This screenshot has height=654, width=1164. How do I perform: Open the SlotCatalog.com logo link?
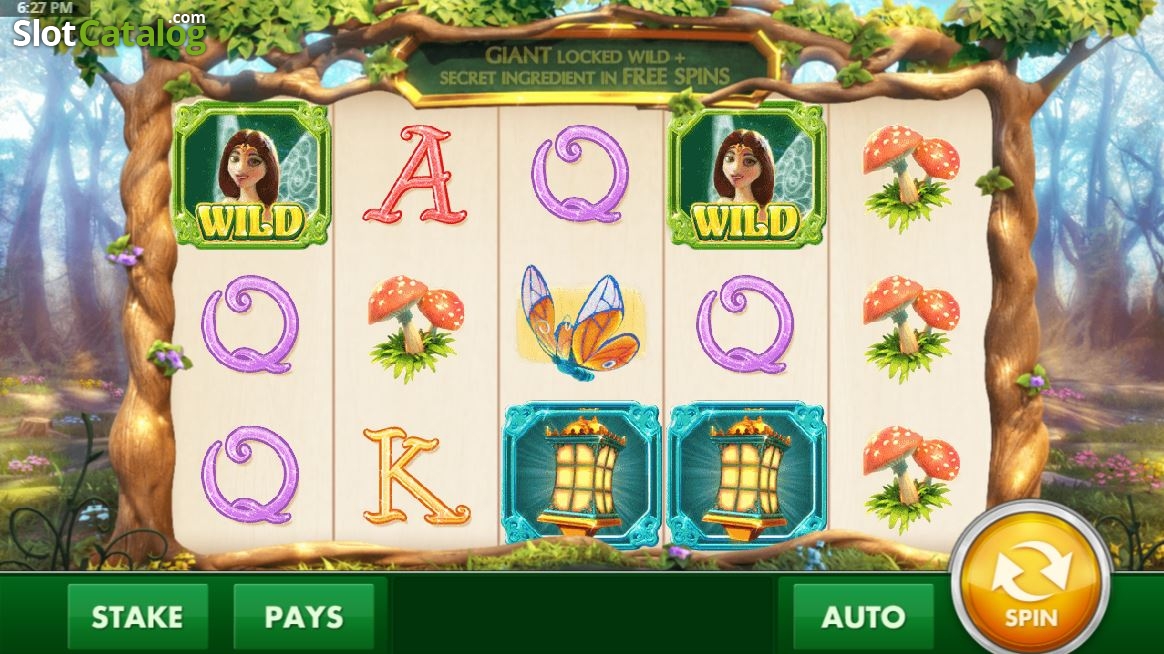click(x=109, y=31)
